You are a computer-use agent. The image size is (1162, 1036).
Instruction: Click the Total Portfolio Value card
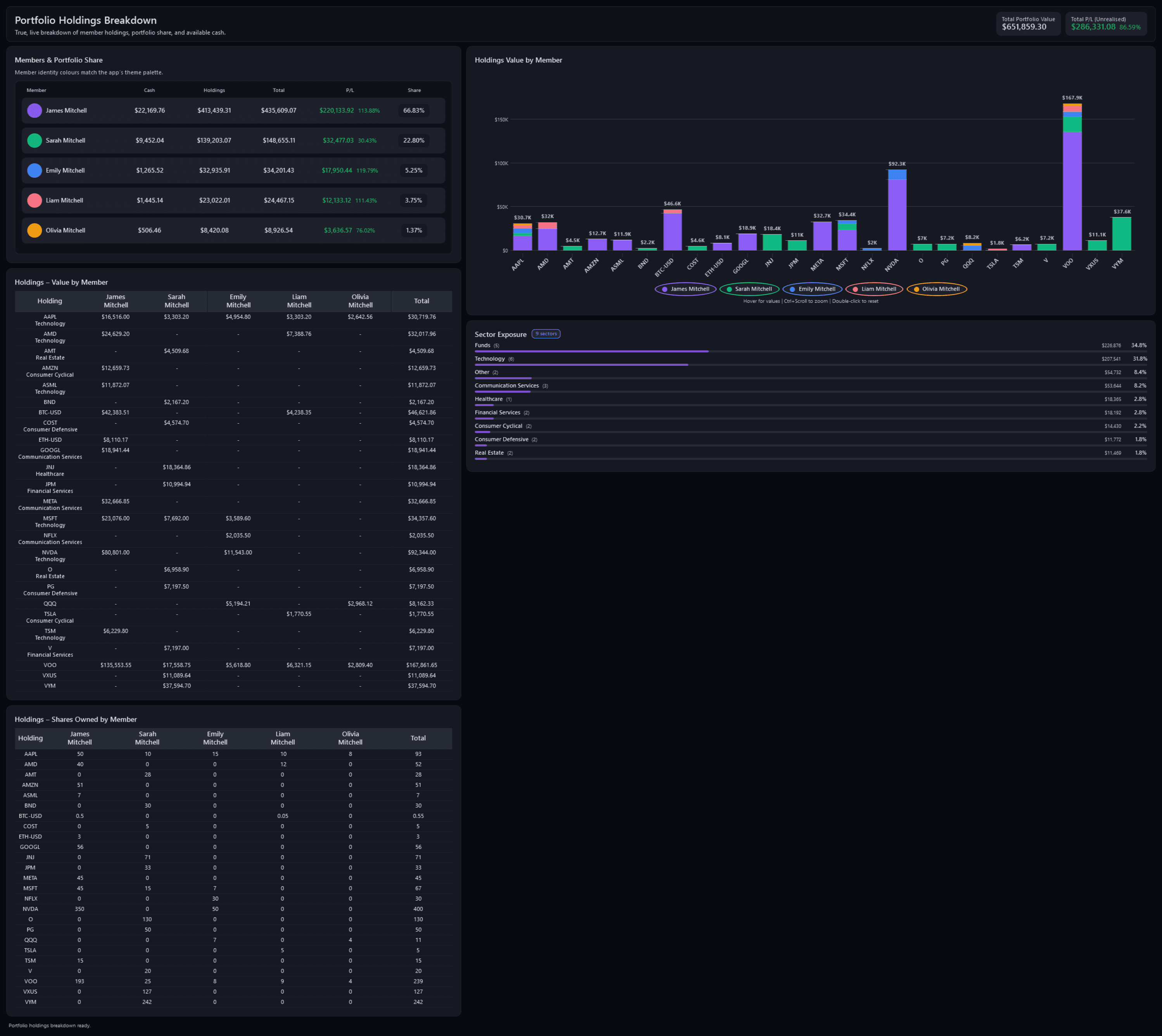pyautogui.click(x=1028, y=23)
